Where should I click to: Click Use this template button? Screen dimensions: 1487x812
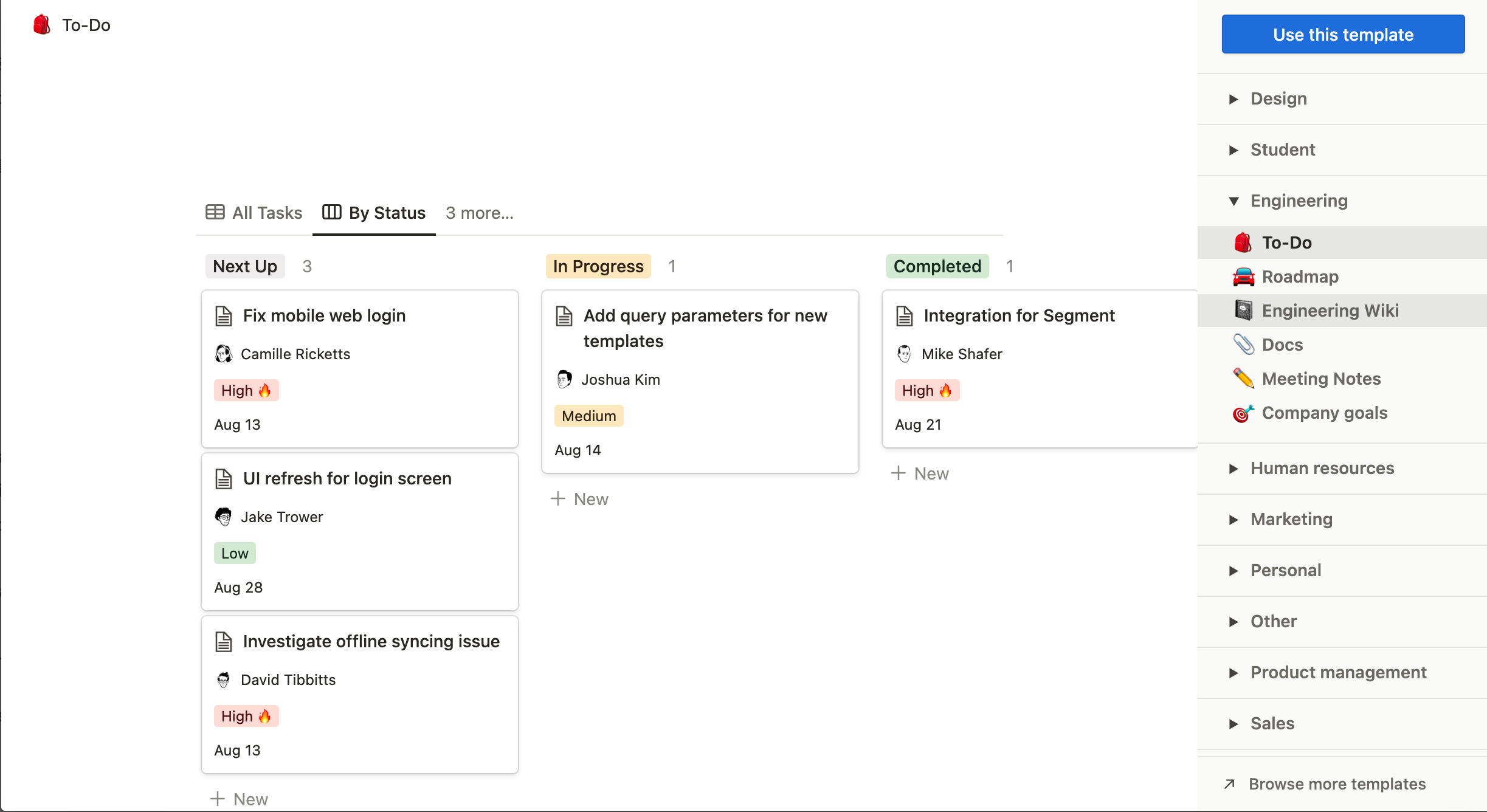point(1343,35)
